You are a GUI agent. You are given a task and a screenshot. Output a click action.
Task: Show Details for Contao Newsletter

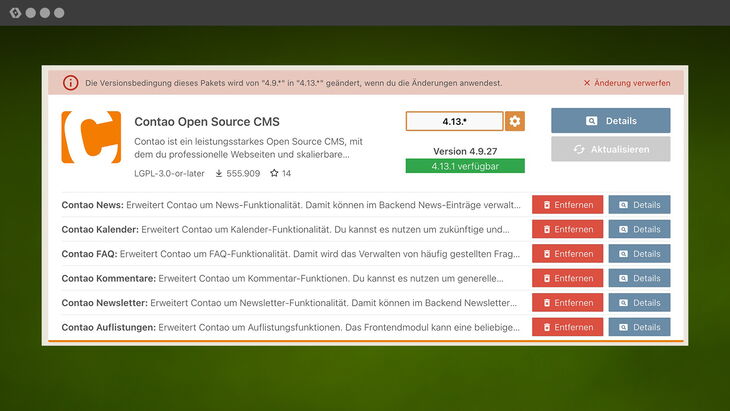[639, 303]
